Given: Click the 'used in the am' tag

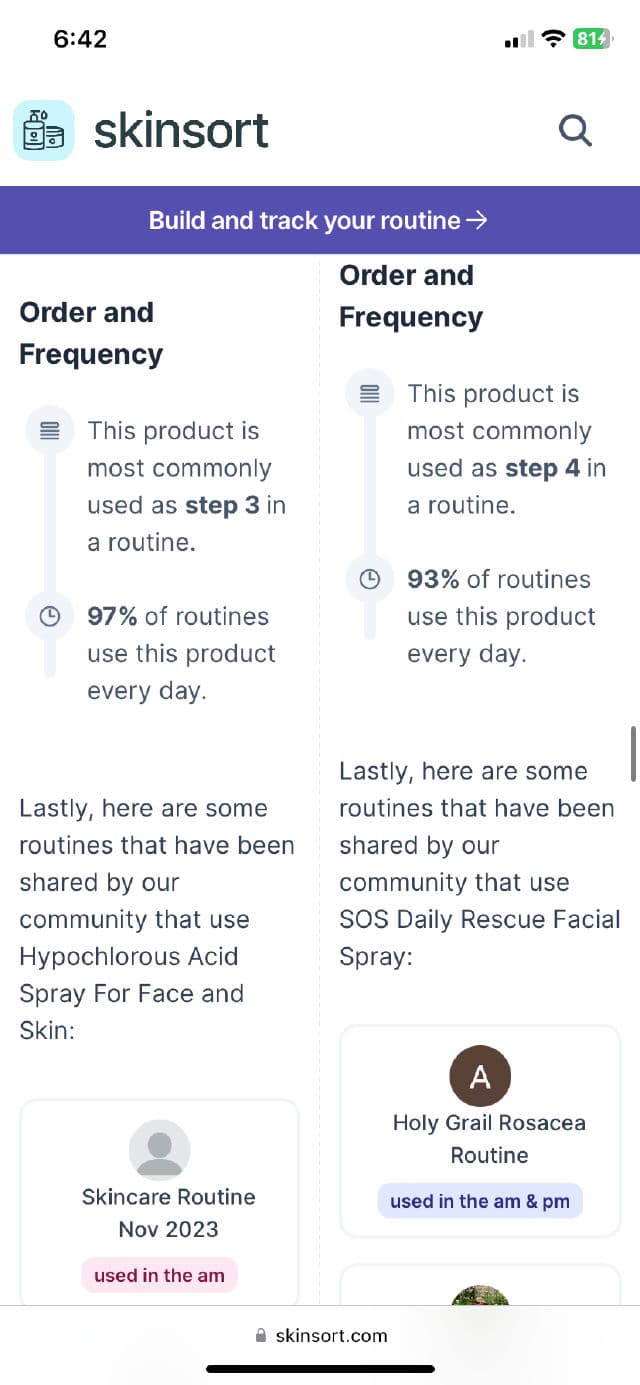Looking at the screenshot, I should [159, 1275].
